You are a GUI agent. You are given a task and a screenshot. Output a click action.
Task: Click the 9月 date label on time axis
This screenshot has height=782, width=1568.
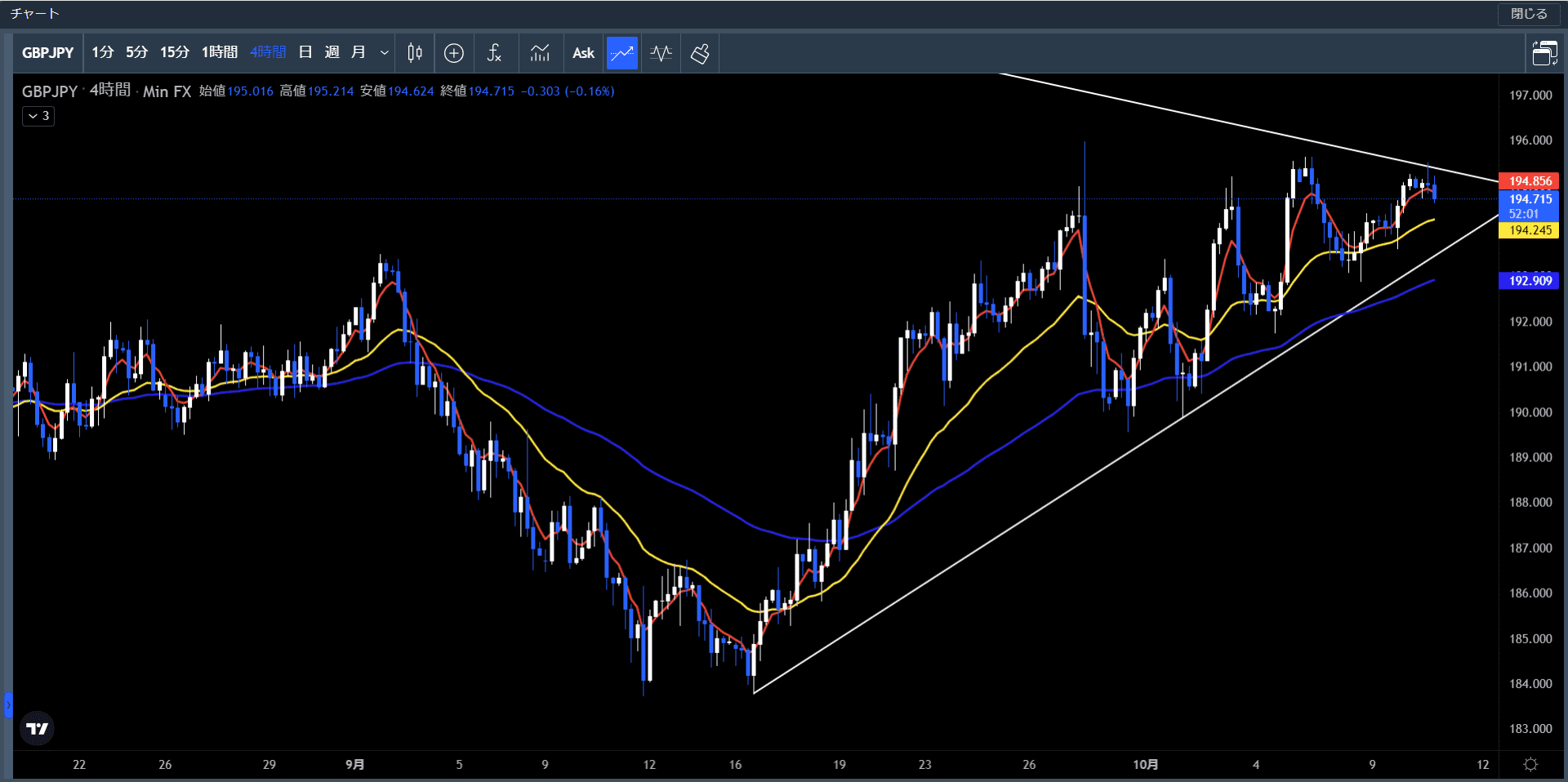[x=354, y=765]
